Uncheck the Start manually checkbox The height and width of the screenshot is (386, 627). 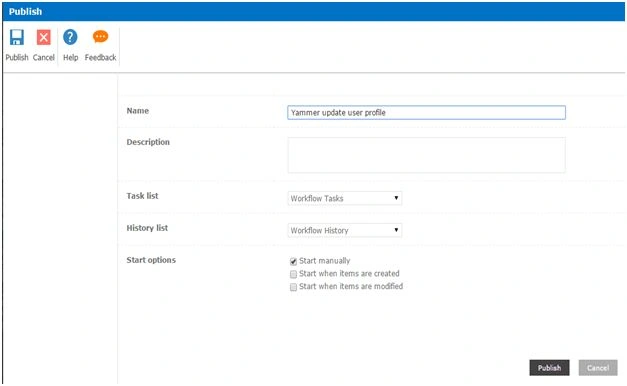pos(293,261)
